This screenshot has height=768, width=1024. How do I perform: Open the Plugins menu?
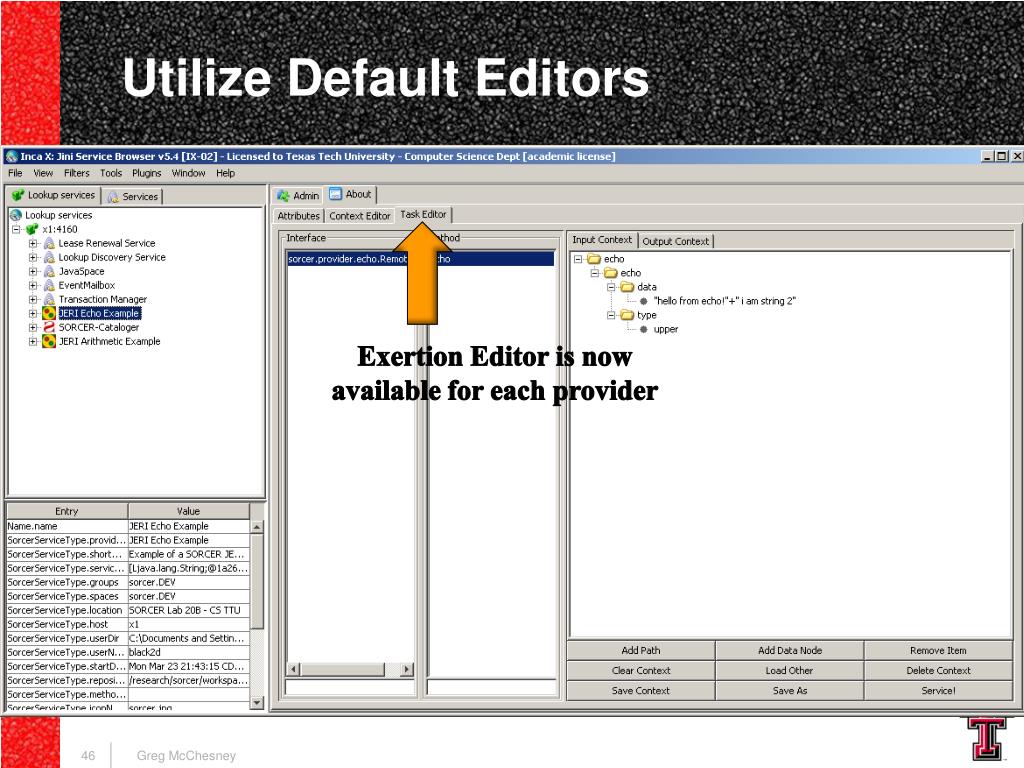click(x=146, y=173)
